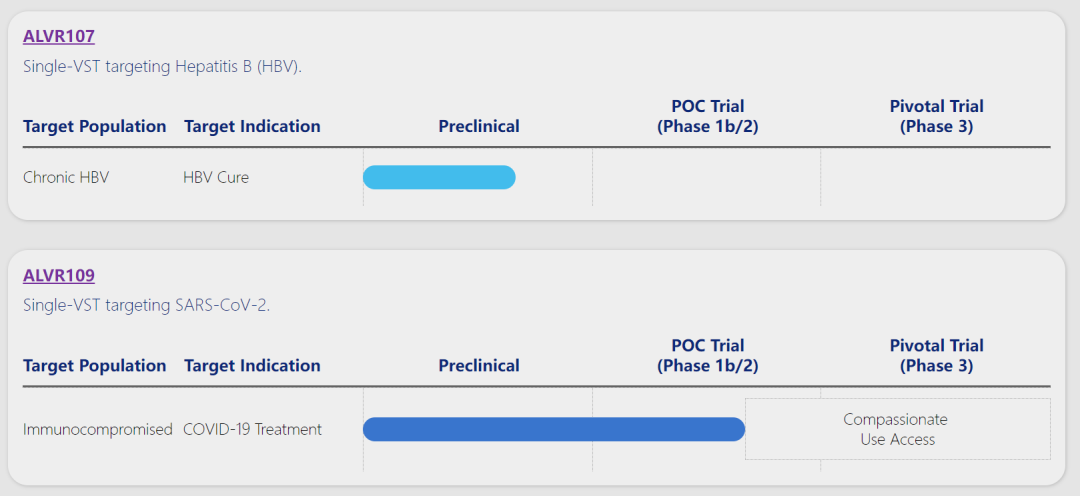The image size is (1080, 496).
Task: Click Target Indication header in ALVR109 table
Action: pos(252,365)
